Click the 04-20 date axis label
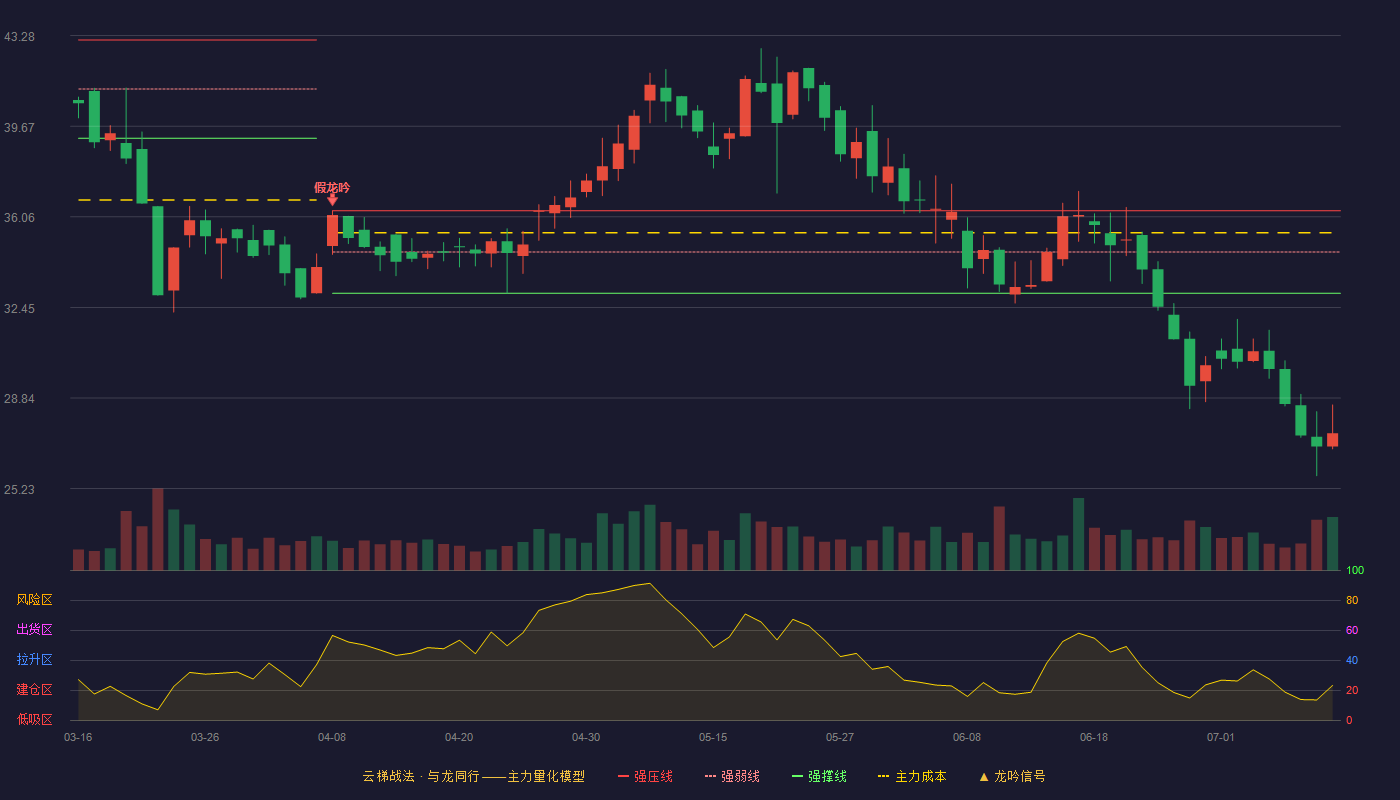The image size is (1400, 800). click(x=459, y=737)
